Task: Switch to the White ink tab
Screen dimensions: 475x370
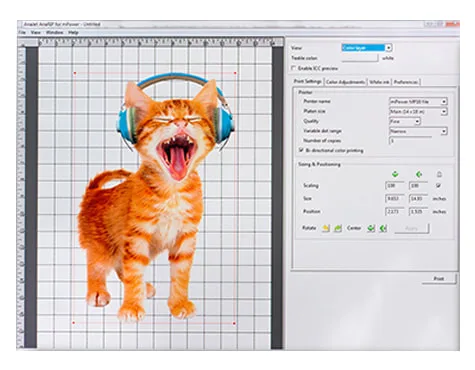Action: click(379, 82)
